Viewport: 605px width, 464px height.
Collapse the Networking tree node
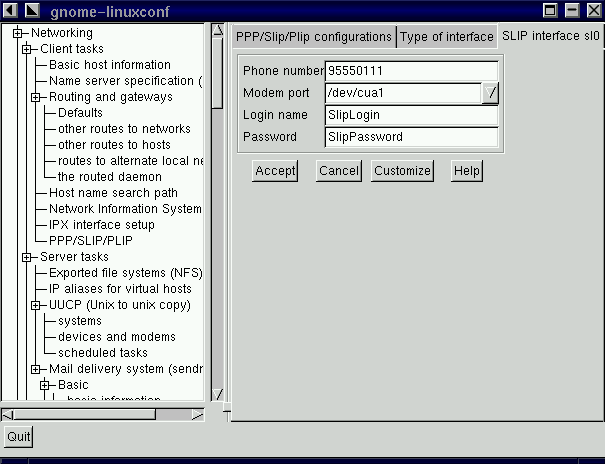tap(18, 33)
